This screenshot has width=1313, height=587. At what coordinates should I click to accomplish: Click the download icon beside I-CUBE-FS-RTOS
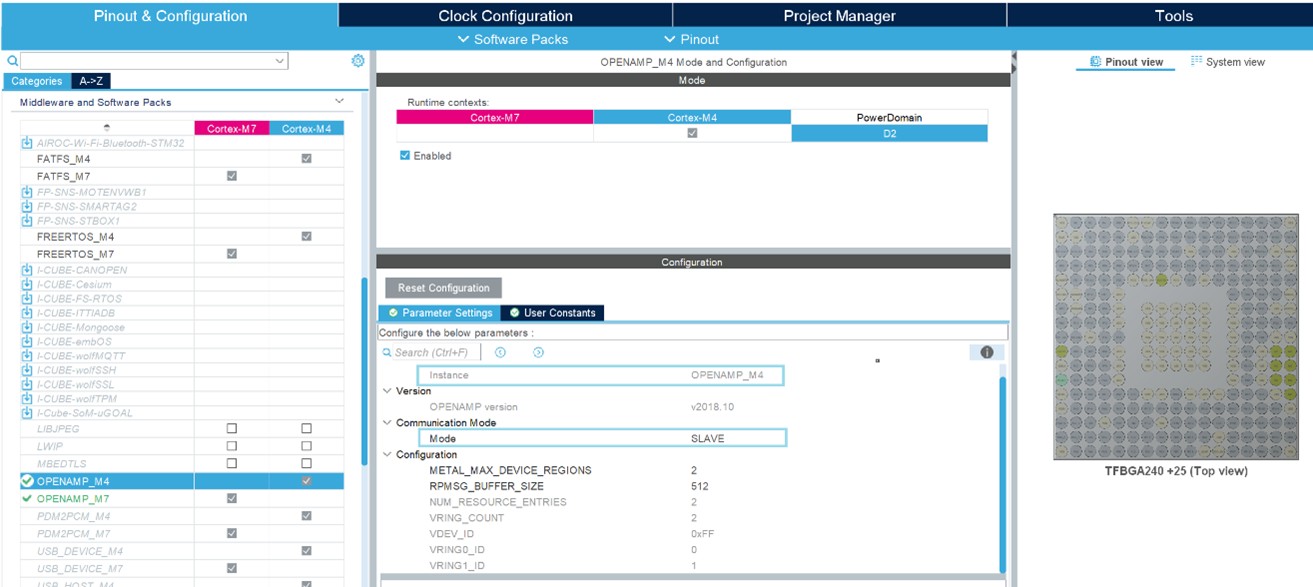[27, 299]
